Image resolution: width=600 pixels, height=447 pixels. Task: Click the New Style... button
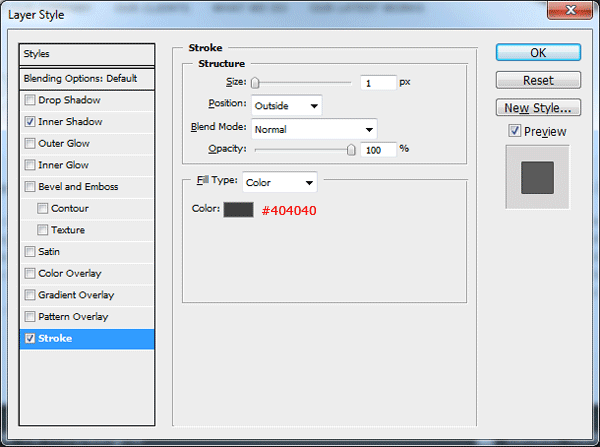pos(538,107)
